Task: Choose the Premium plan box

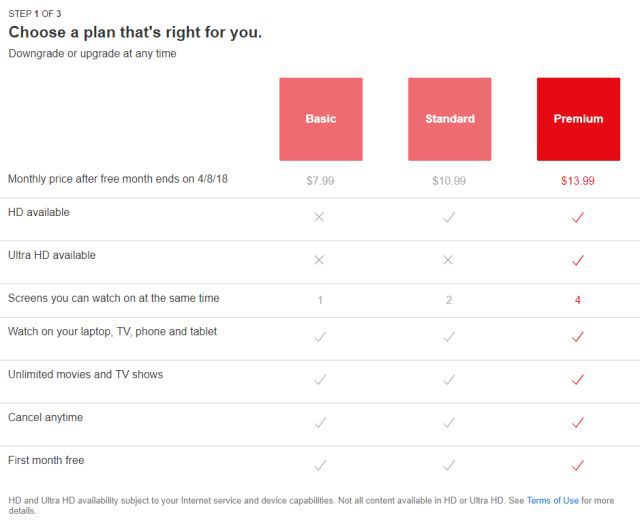Action: pos(578,119)
